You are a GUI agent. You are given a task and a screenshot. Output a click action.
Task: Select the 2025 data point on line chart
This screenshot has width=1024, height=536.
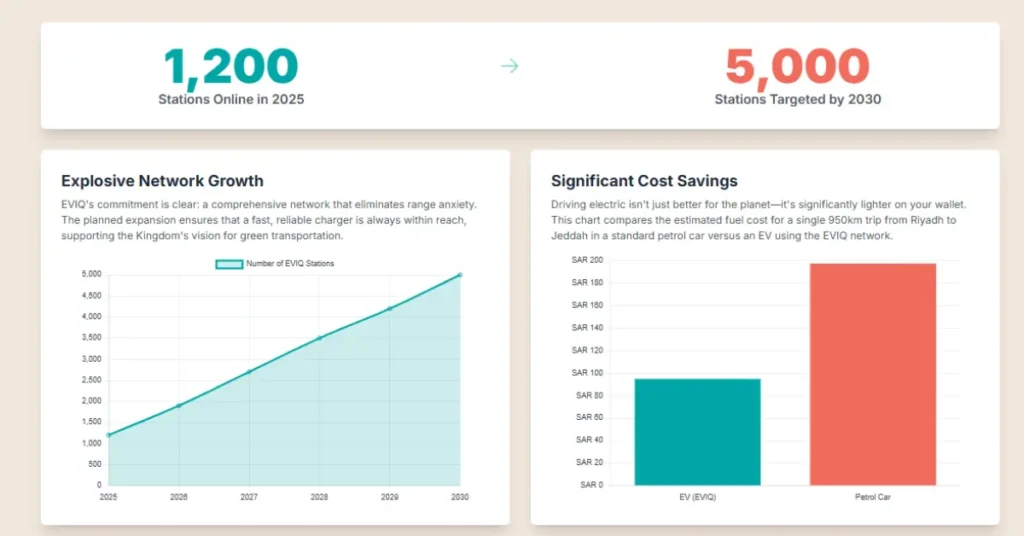click(x=108, y=435)
